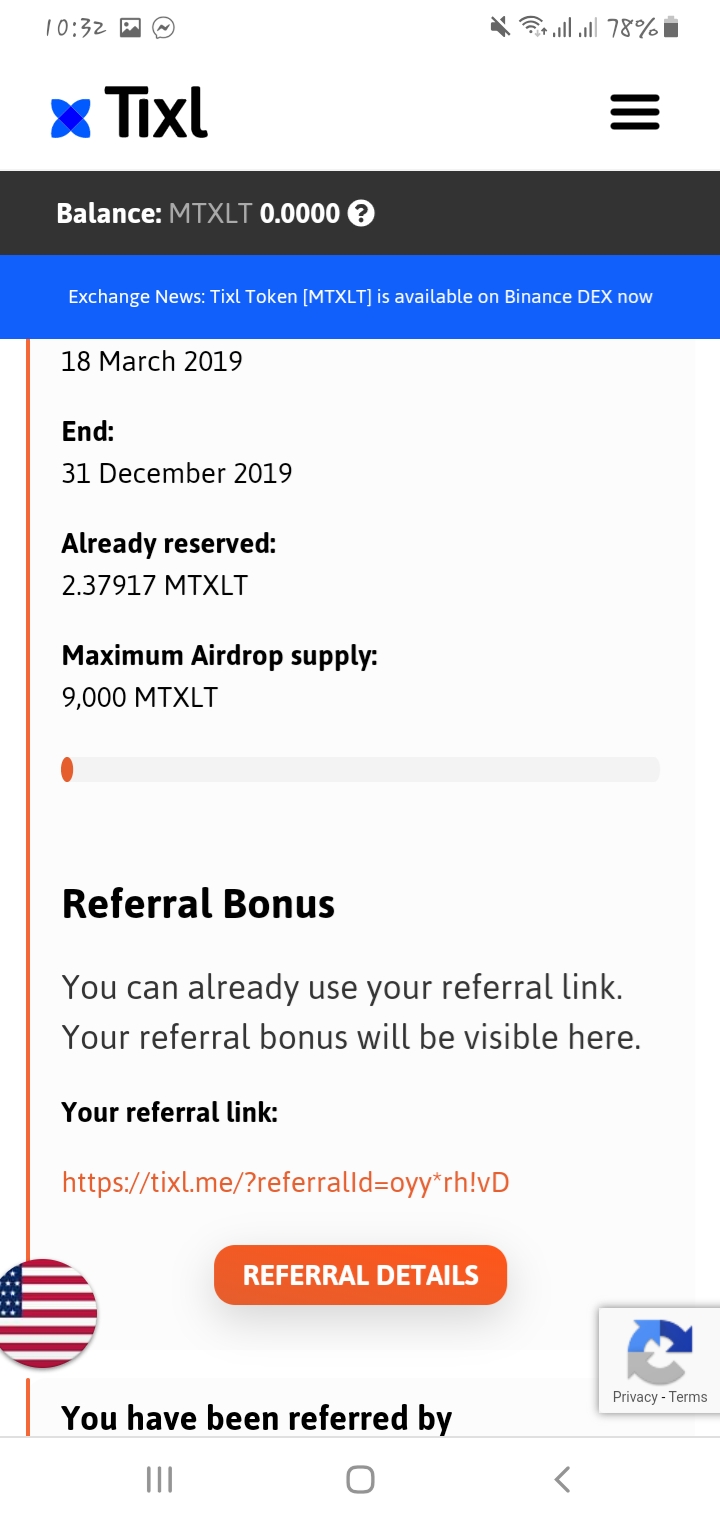
Task: Click the reCAPTCHA badge icon
Action: tap(659, 1350)
